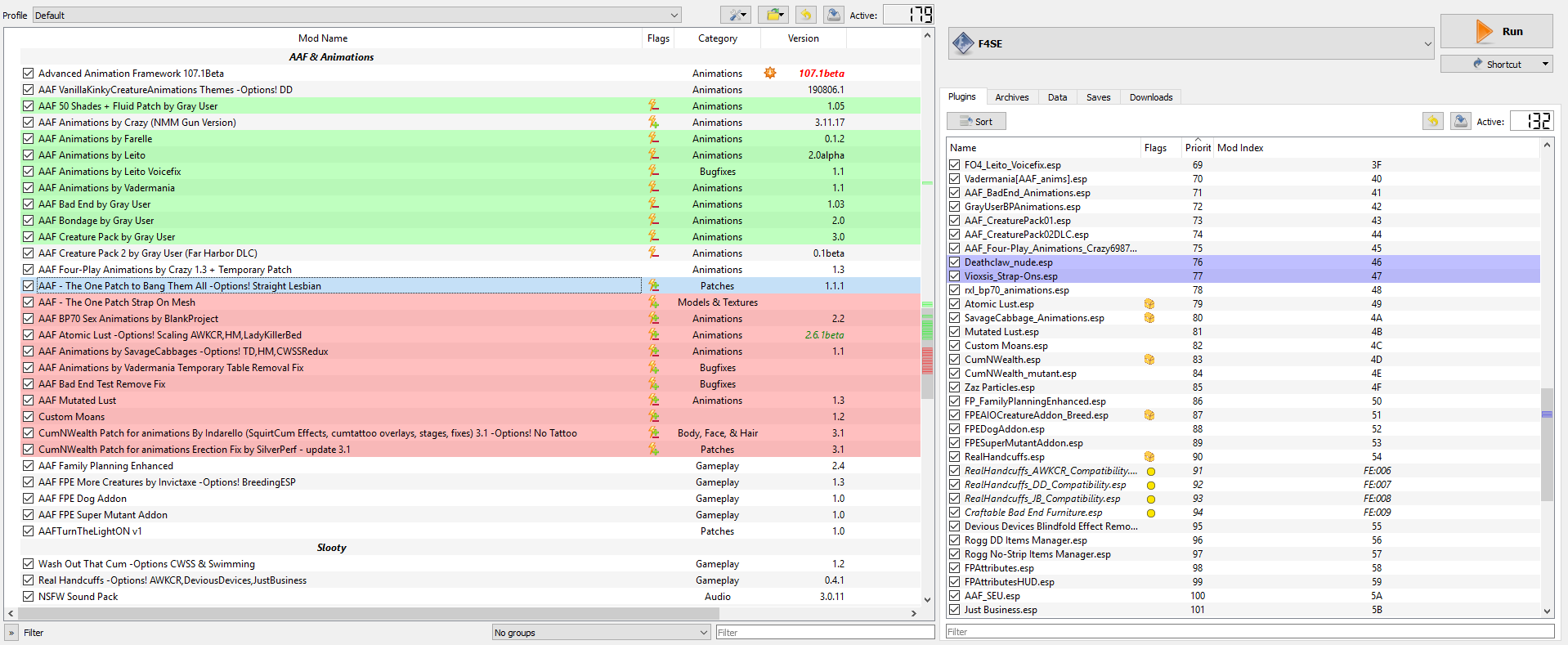Sort mod list by Category column header
This screenshot has width=1568, height=645.
click(718, 38)
